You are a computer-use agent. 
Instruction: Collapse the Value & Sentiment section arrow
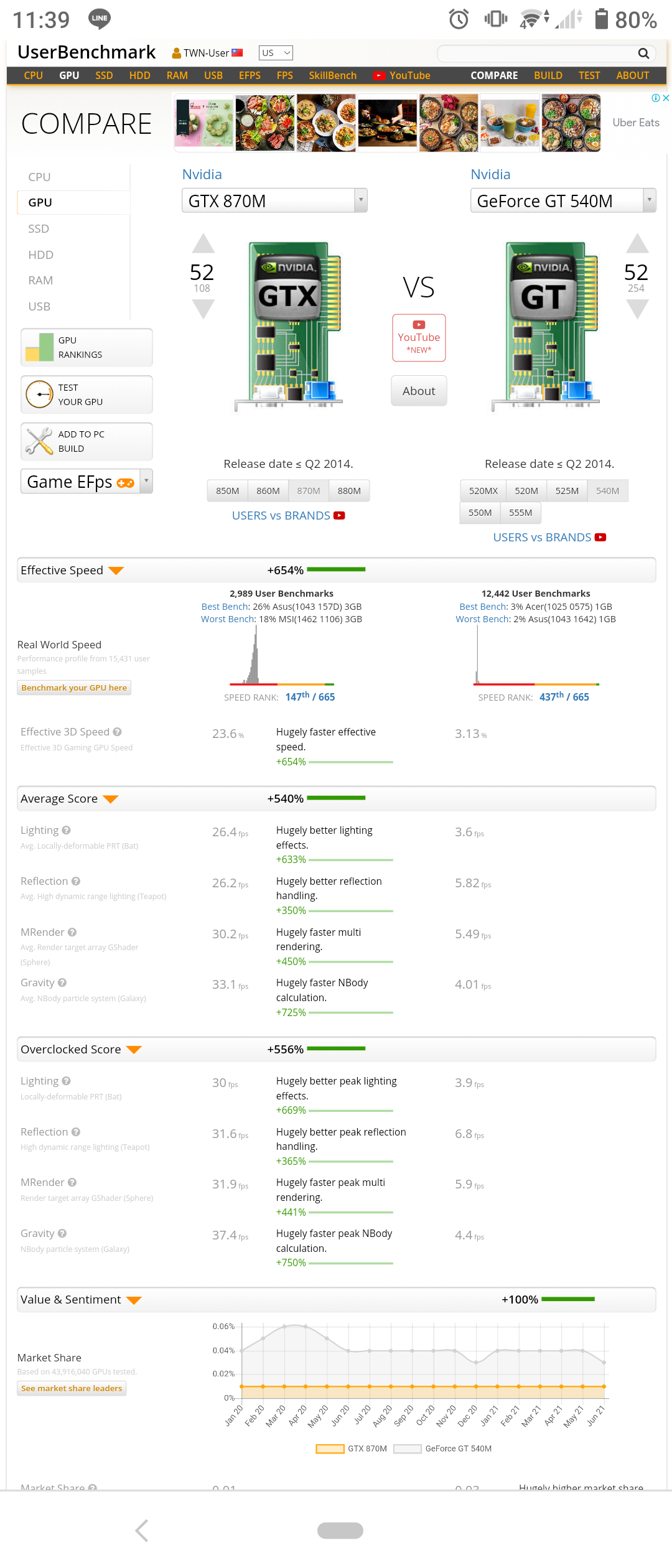coord(134,1300)
